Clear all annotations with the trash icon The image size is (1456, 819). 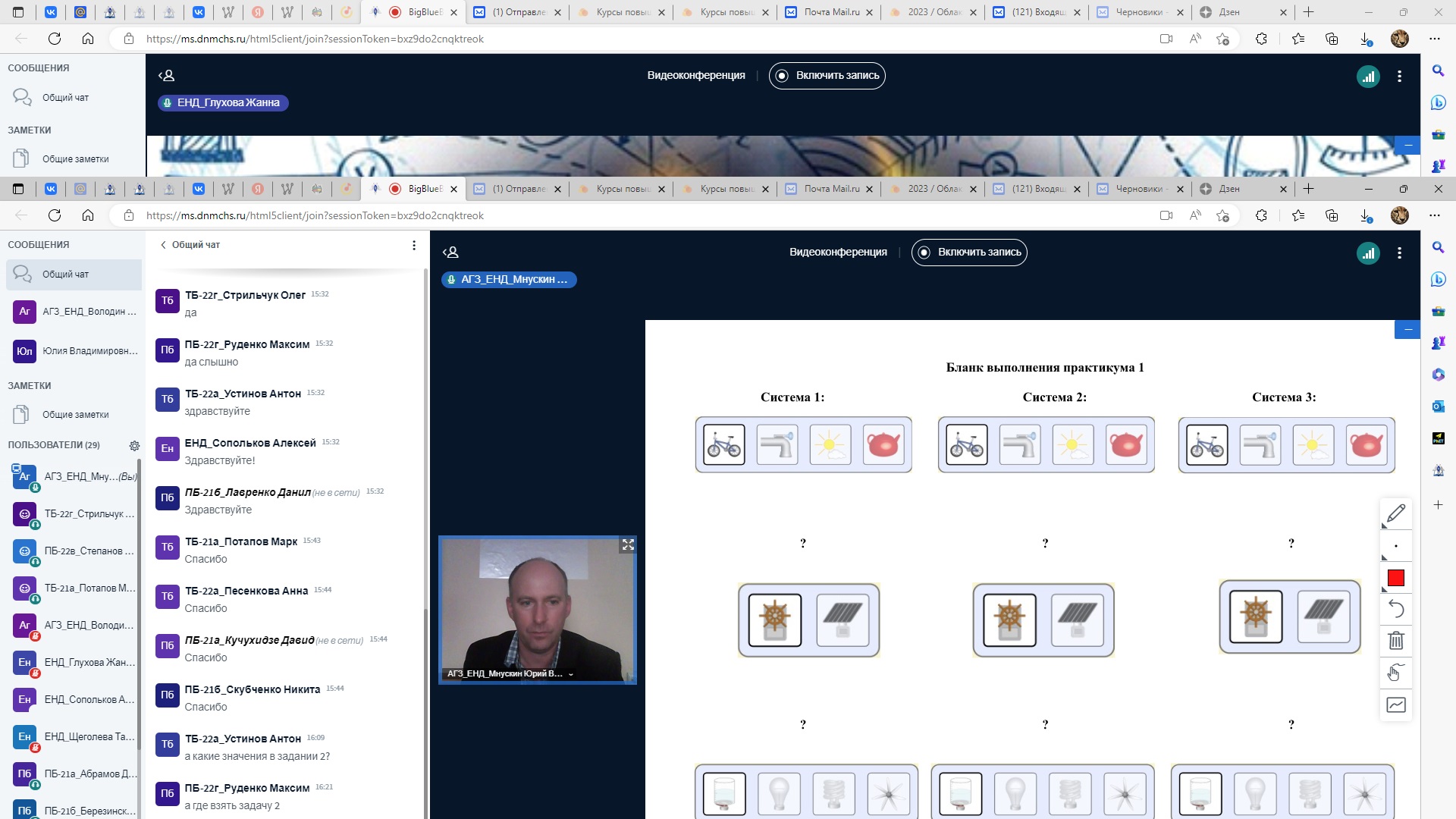[1396, 641]
